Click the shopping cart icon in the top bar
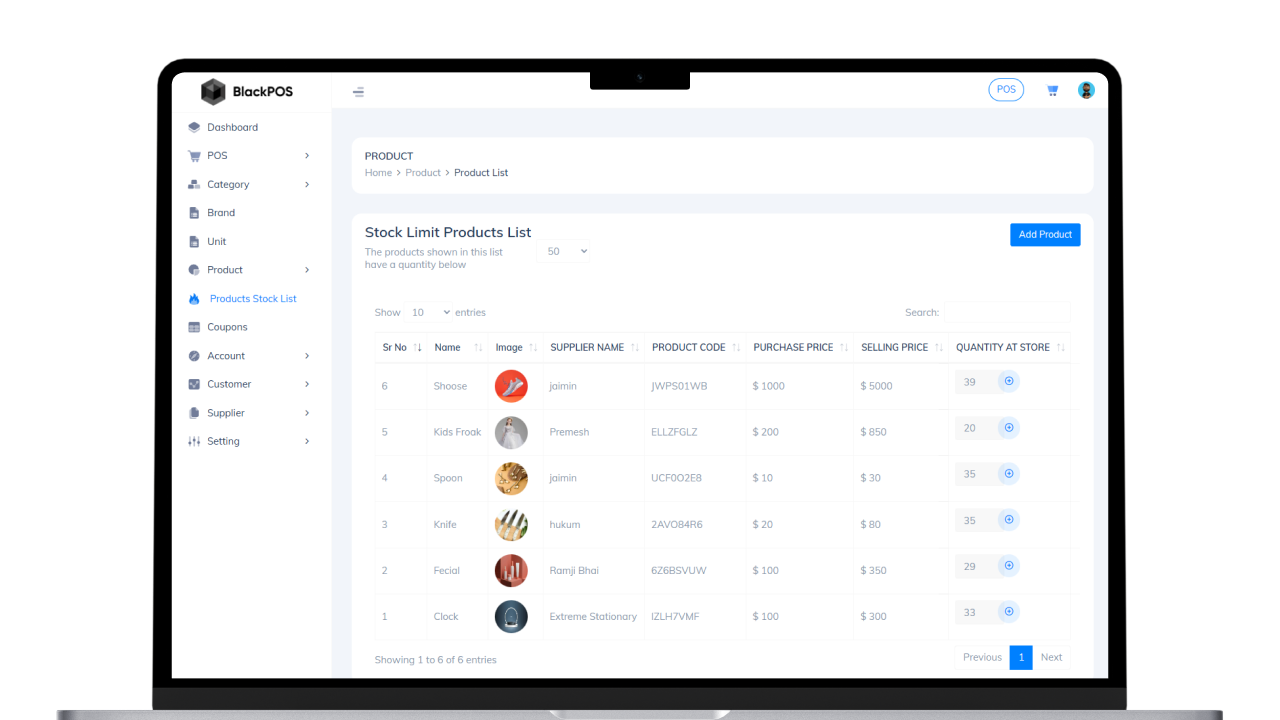 coord(1052,90)
